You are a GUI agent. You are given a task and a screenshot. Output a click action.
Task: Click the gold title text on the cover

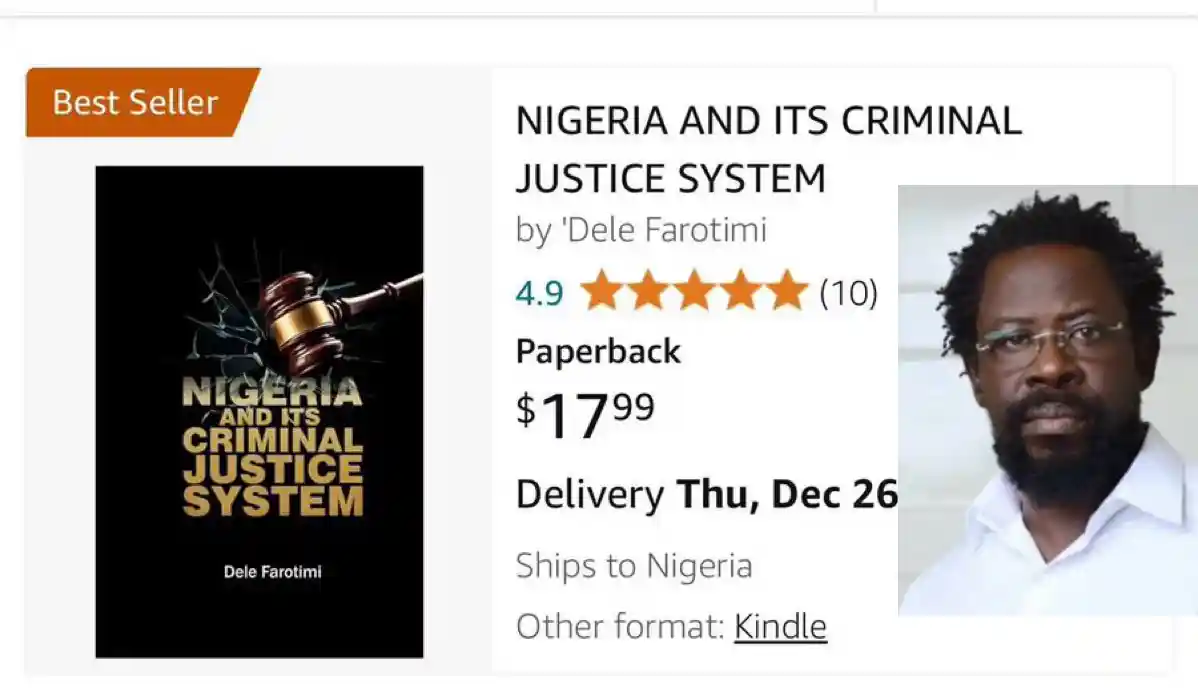pos(272,446)
